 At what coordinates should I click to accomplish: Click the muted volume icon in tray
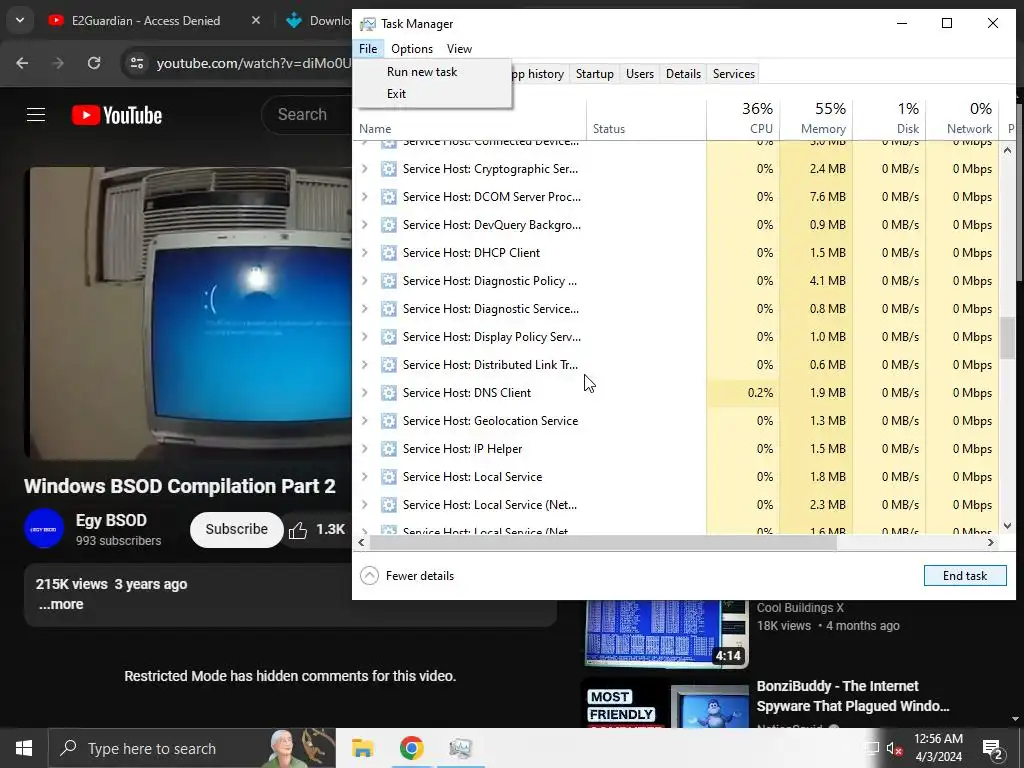[894, 748]
